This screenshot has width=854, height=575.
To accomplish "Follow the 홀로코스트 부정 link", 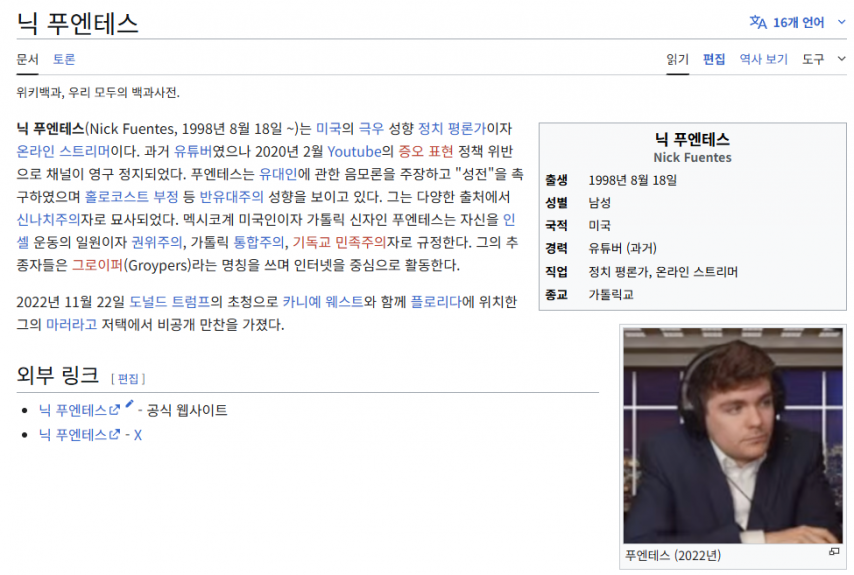I will [x=131, y=197].
